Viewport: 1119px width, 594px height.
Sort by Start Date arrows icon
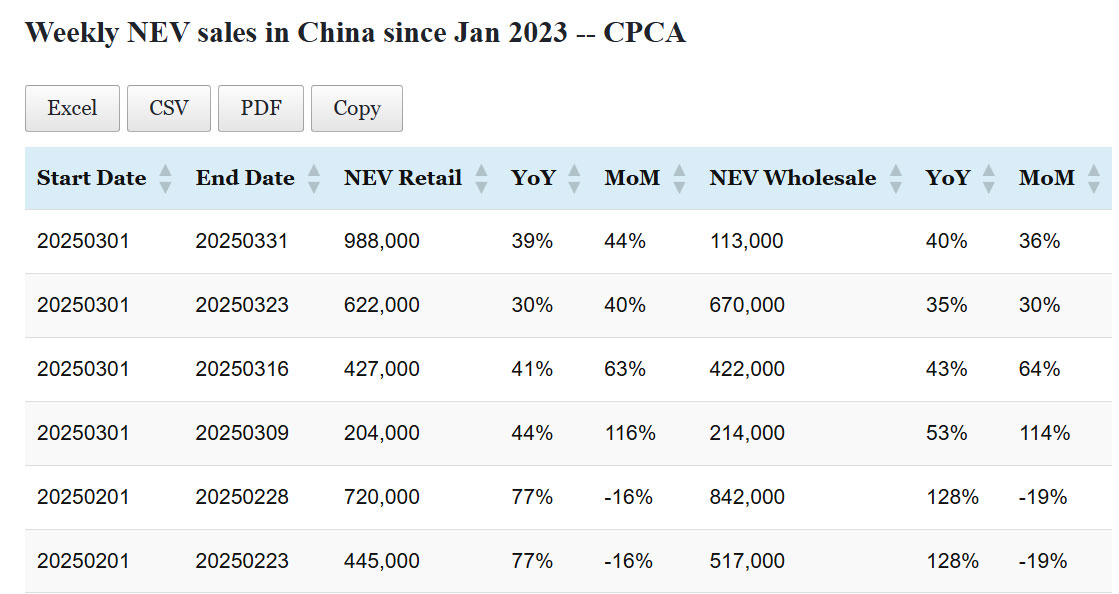[x=166, y=179]
